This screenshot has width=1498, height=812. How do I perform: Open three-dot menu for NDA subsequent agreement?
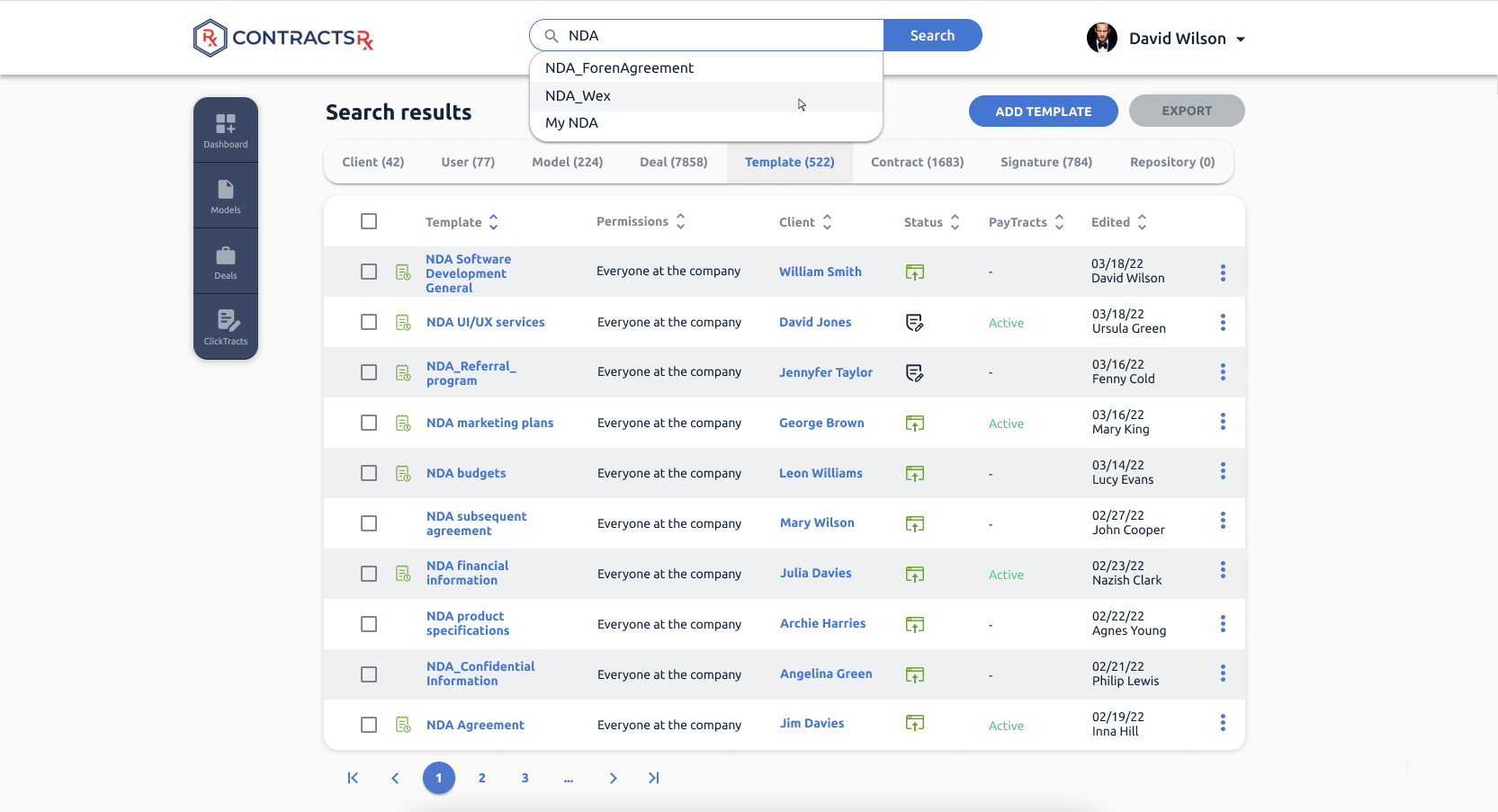[x=1223, y=521]
